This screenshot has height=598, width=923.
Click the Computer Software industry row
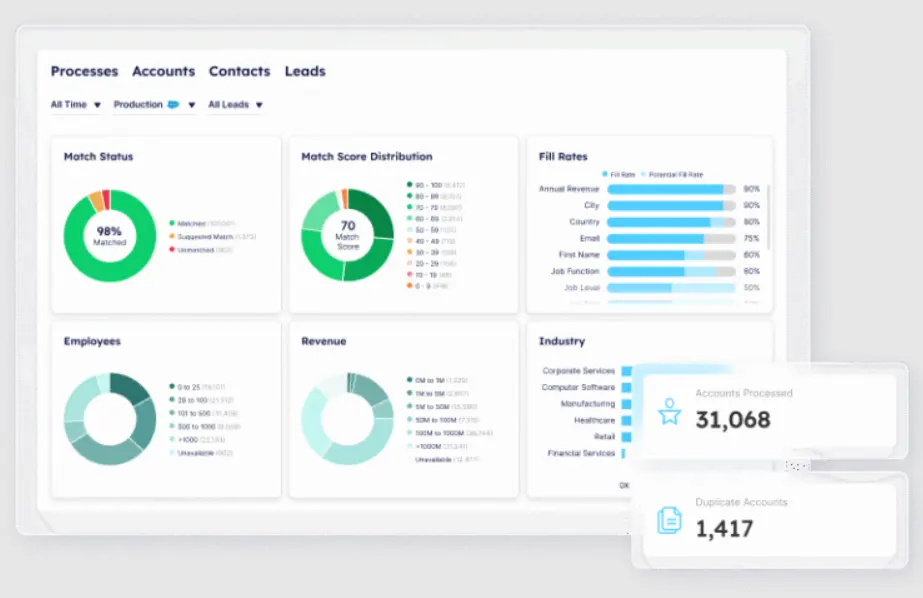click(x=586, y=387)
